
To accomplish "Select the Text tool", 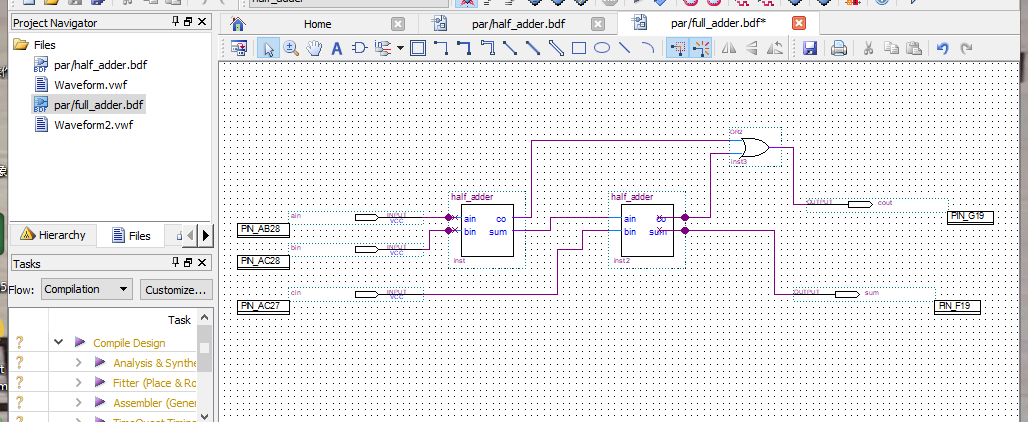I will click(337, 48).
